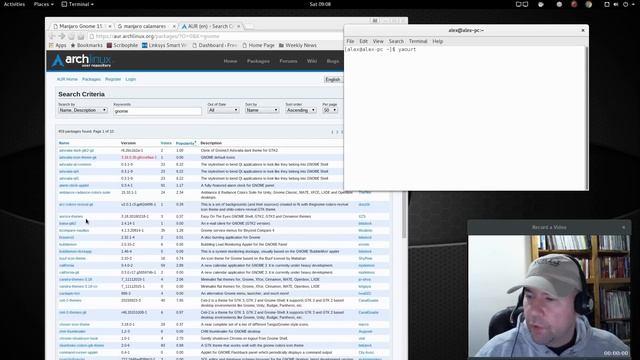Open the terminal Edit menu

pyautogui.click(x=363, y=41)
